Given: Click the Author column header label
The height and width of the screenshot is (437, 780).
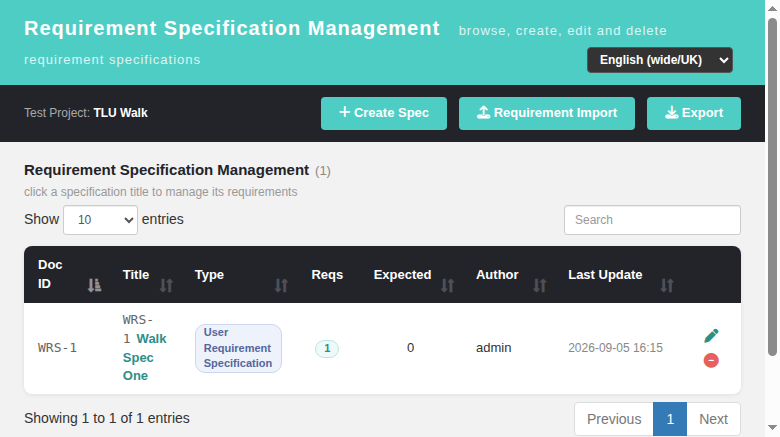Looking at the screenshot, I should (497, 275).
